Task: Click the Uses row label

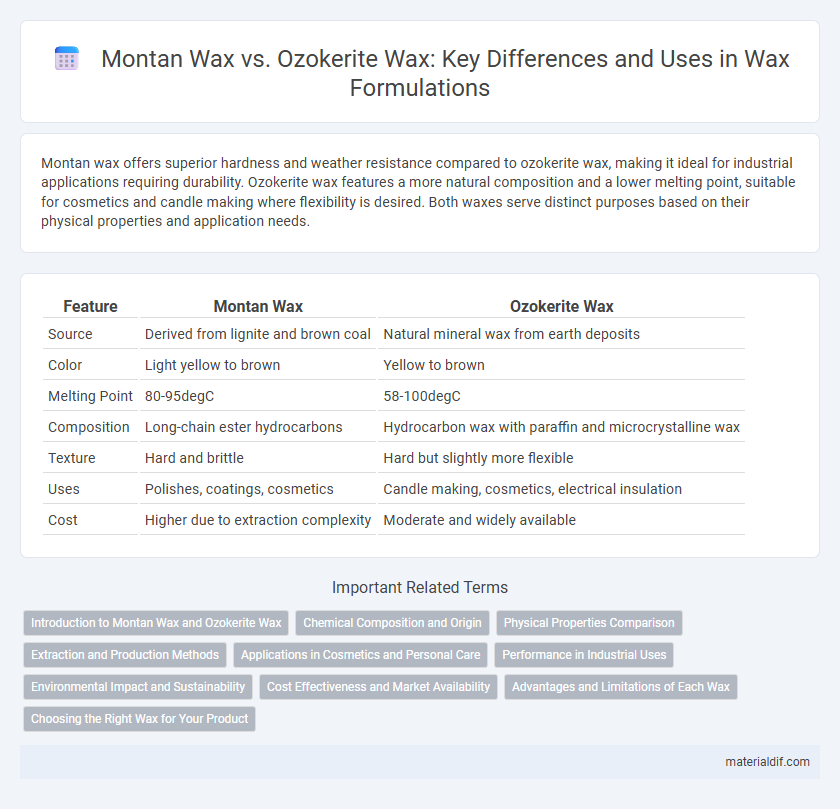Action: [63, 490]
